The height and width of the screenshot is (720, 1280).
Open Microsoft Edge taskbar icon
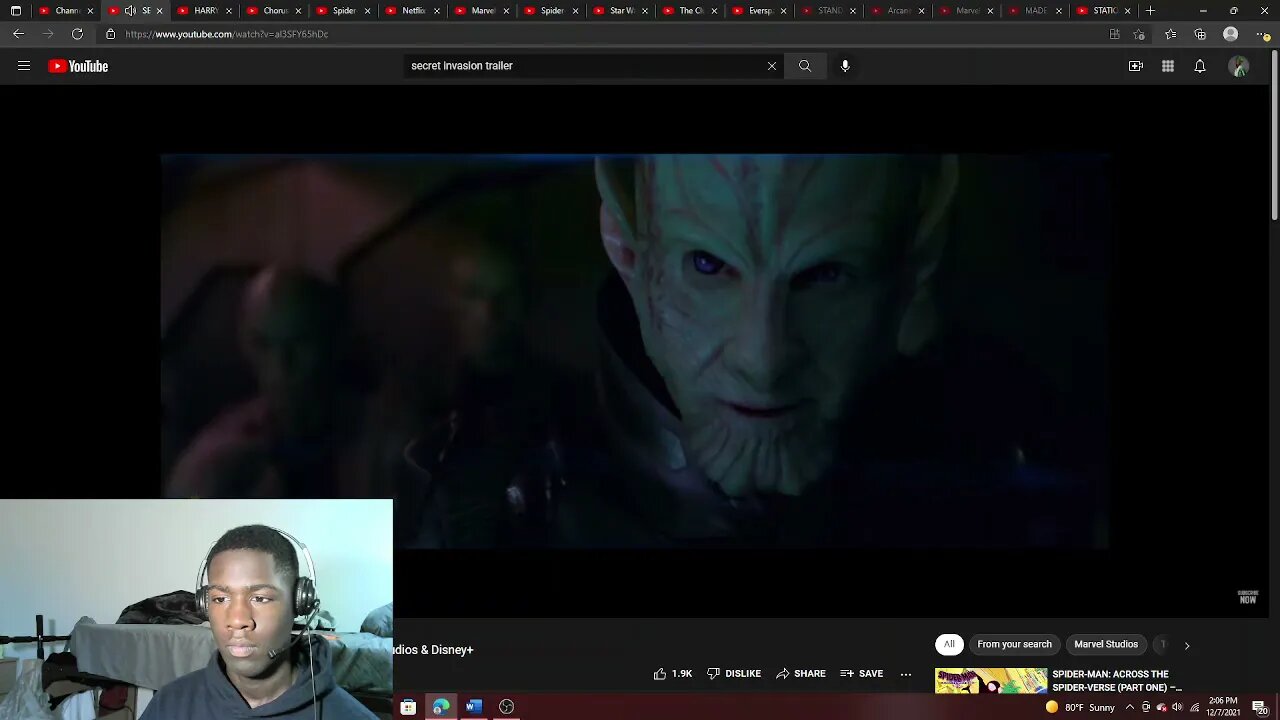441,707
